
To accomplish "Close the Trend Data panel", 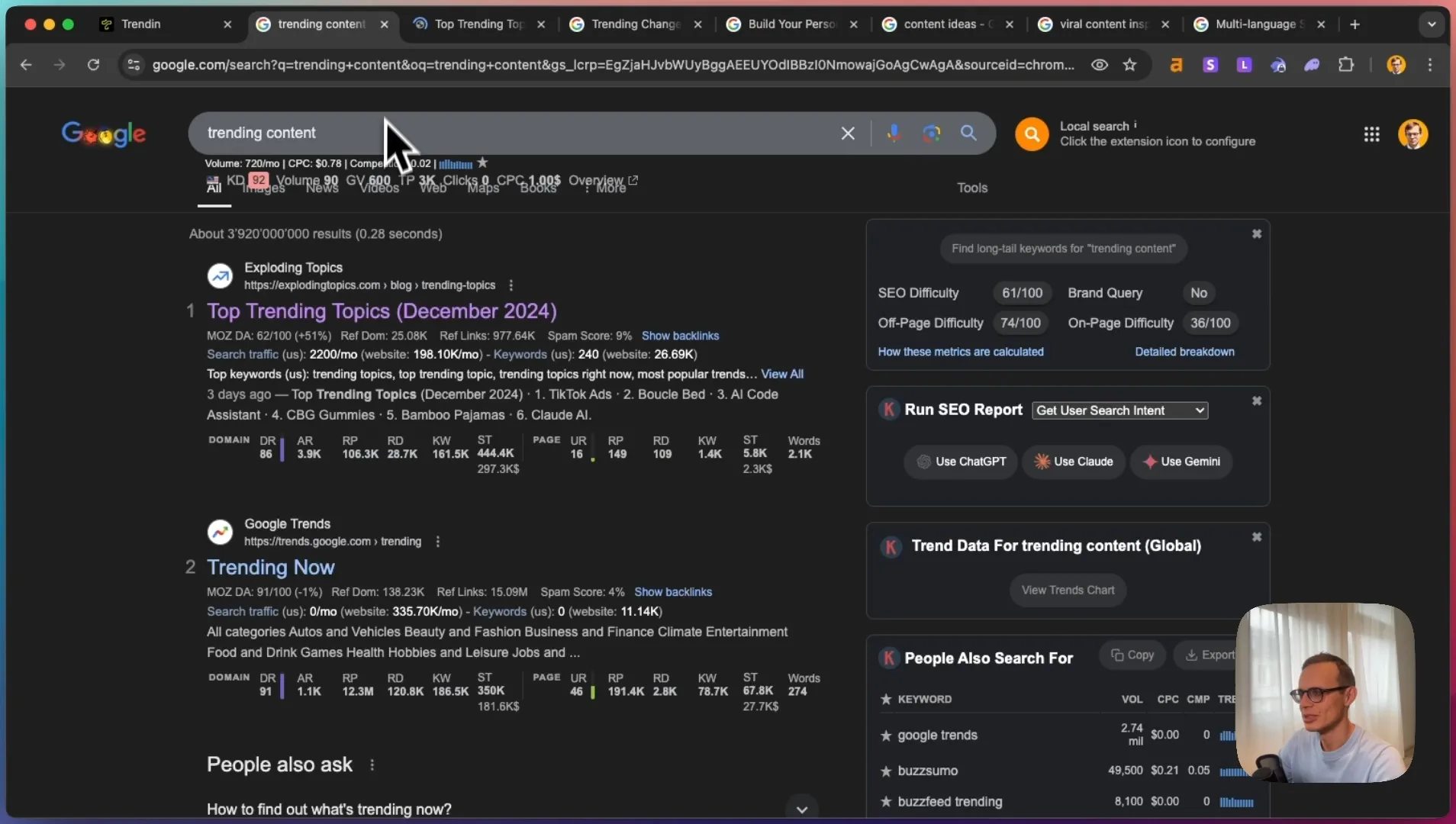I will tap(1257, 537).
